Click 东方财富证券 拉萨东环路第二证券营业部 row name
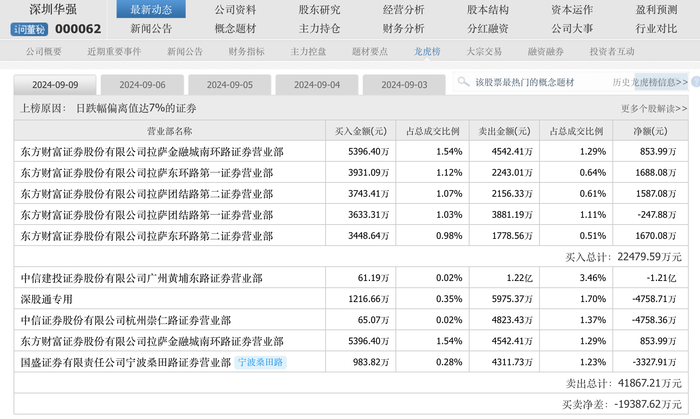700x419 pixels. pyautogui.click(x=146, y=236)
